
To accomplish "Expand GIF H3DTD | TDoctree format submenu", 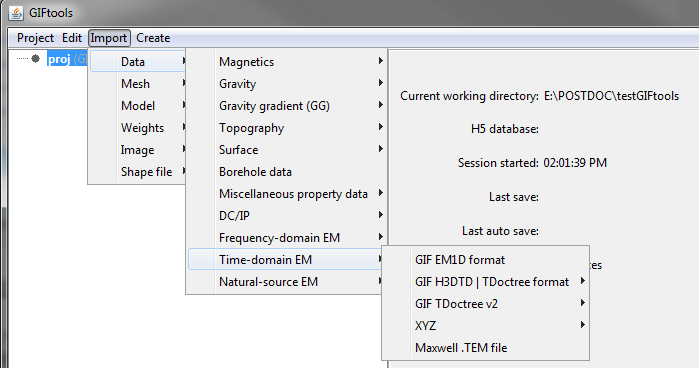I will (x=485, y=281).
